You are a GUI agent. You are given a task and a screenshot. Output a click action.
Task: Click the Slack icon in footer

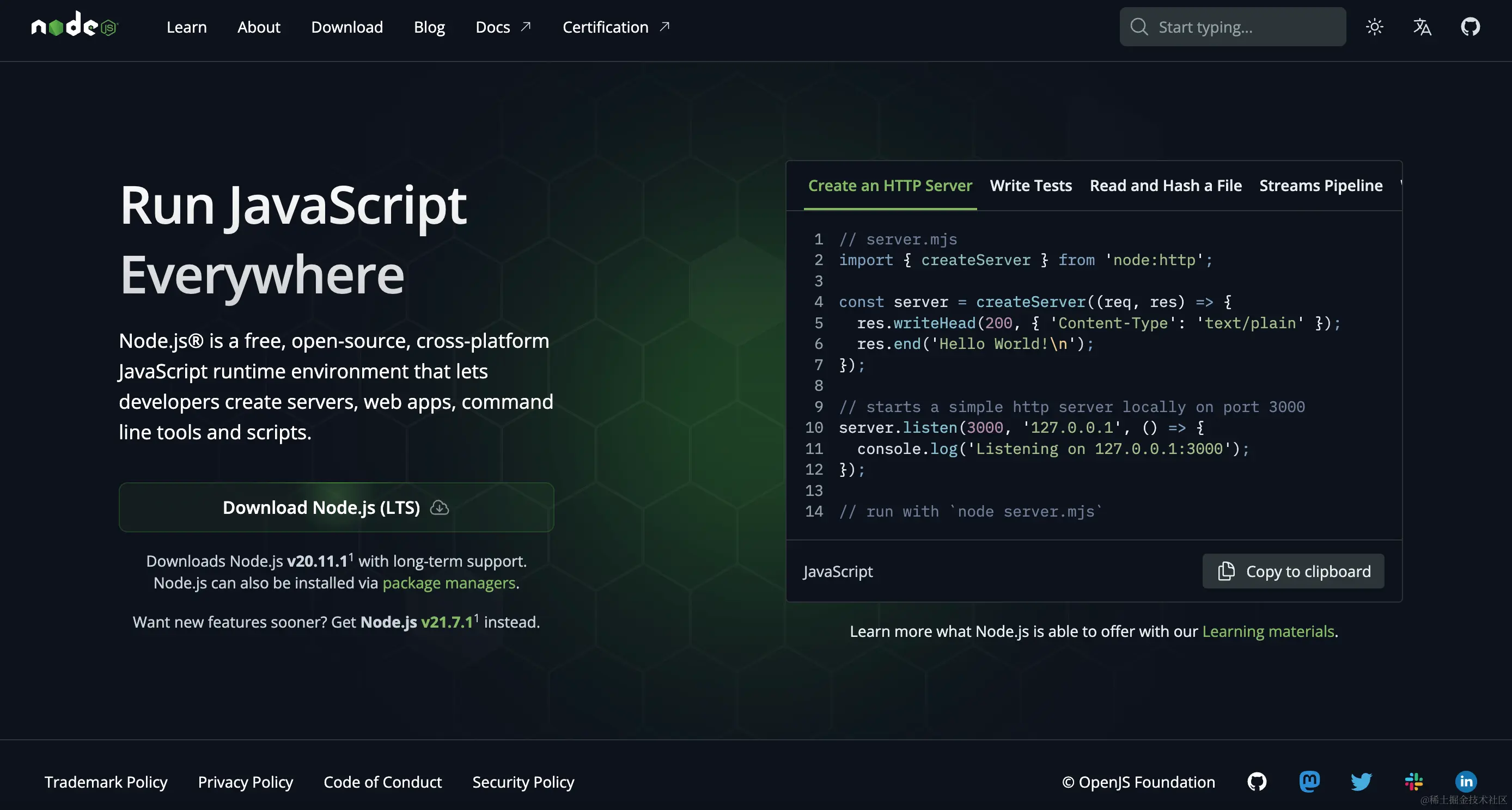point(1413,781)
